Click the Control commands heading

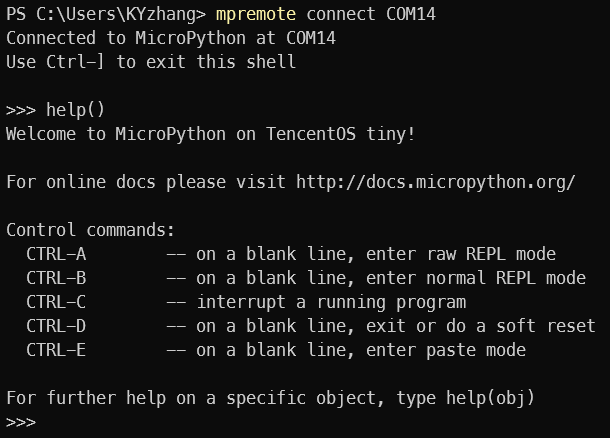coord(90,230)
